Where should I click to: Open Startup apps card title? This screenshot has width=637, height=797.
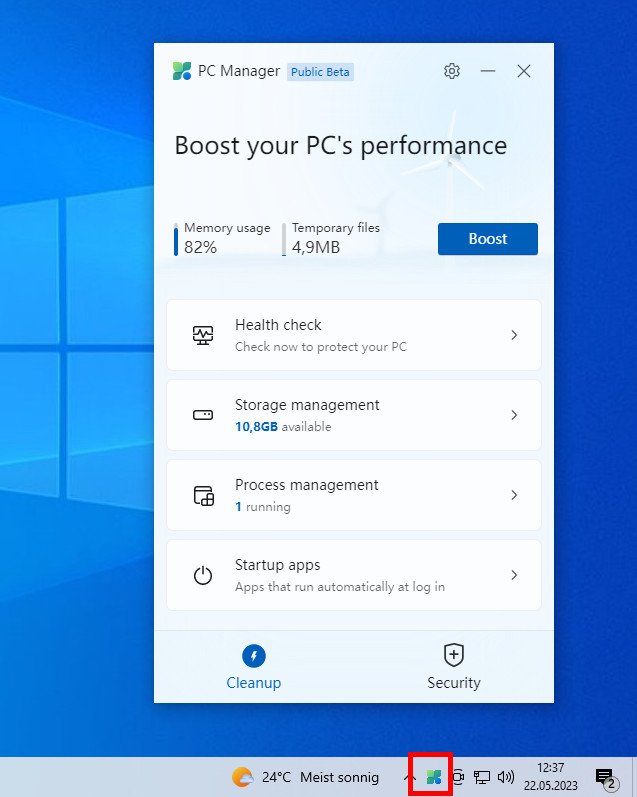(278, 565)
